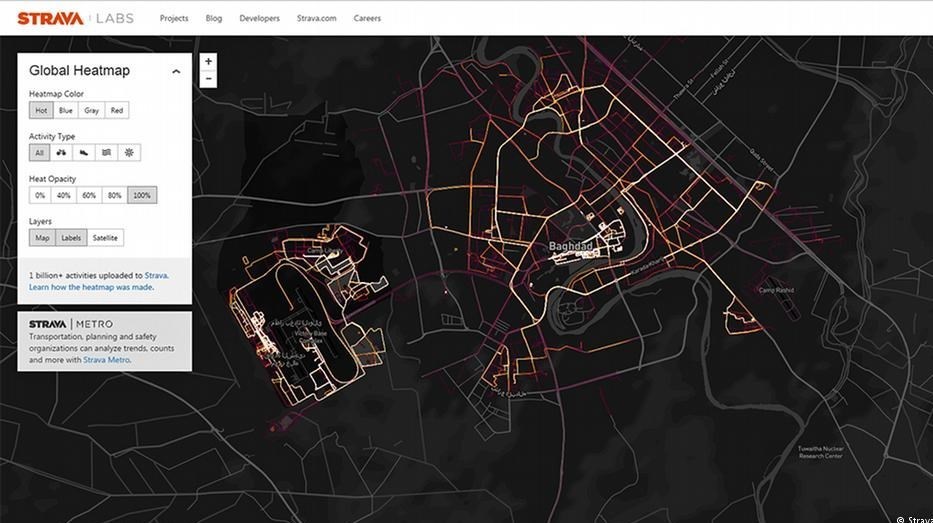The height and width of the screenshot is (523, 933).
Task: Select the Map layer option
Action: pyautogui.click(x=42, y=238)
